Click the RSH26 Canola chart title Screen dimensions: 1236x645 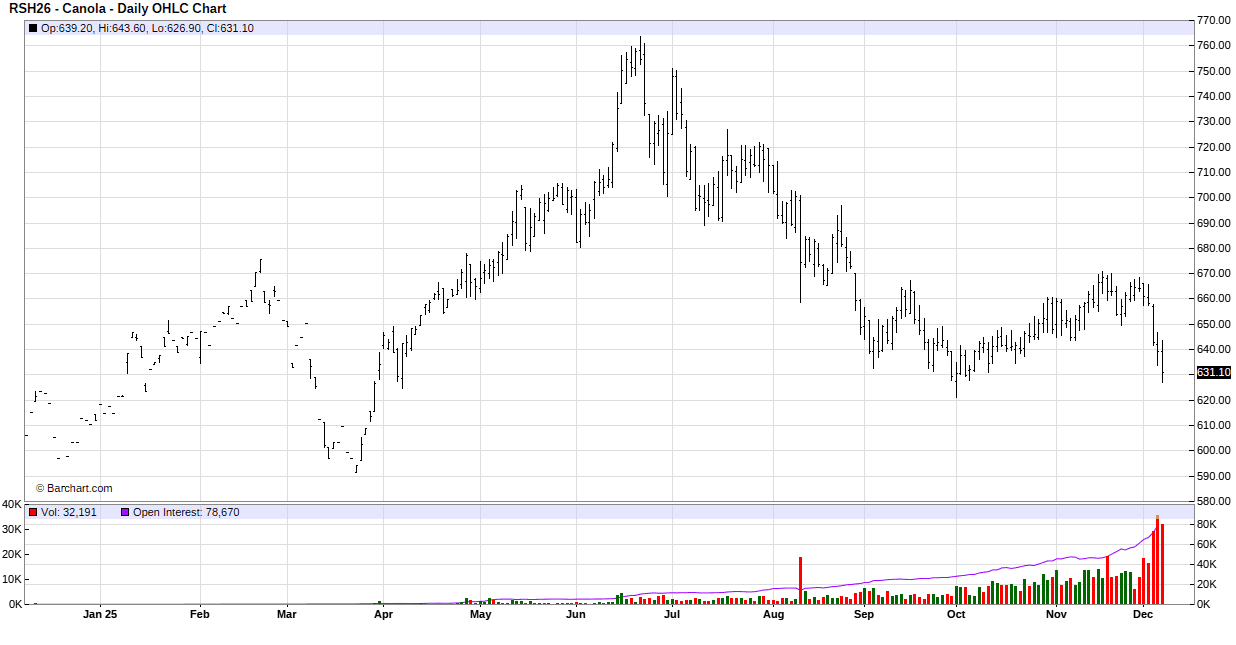(118, 9)
